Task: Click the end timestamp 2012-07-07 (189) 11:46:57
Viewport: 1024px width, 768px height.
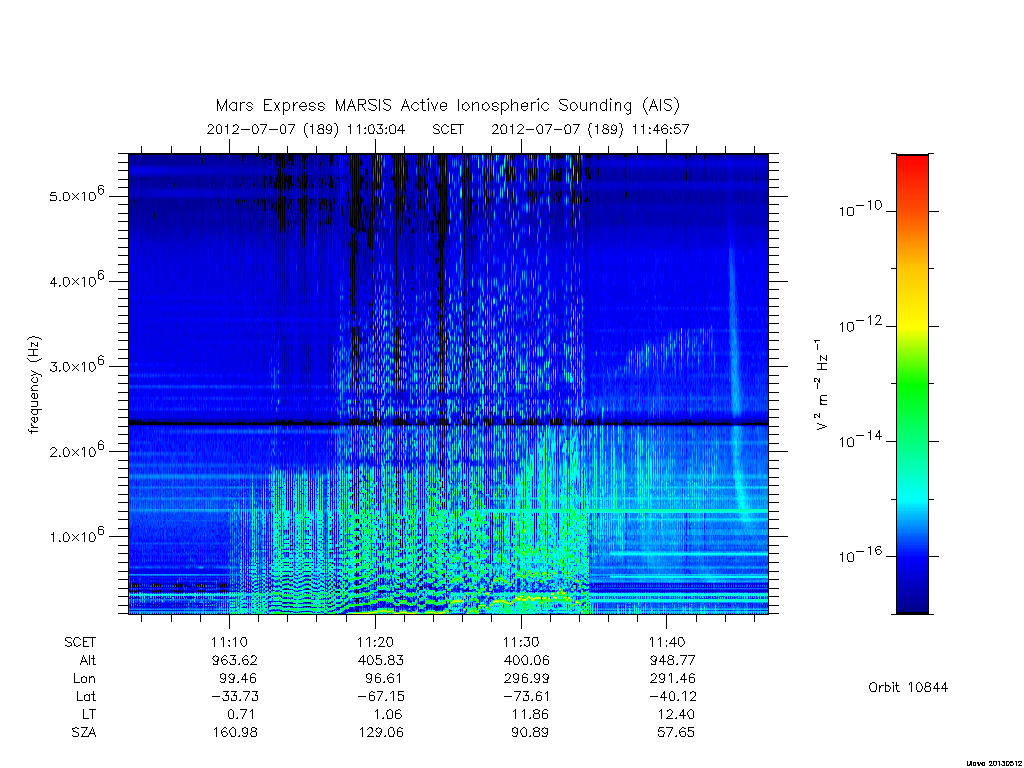Action: [x=590, y=129]
